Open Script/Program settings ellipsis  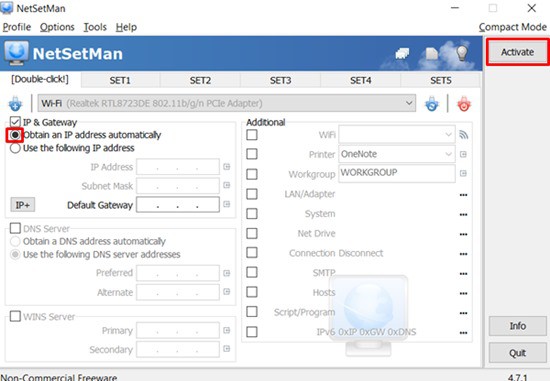pyautogui.click(x=463, y=313)
